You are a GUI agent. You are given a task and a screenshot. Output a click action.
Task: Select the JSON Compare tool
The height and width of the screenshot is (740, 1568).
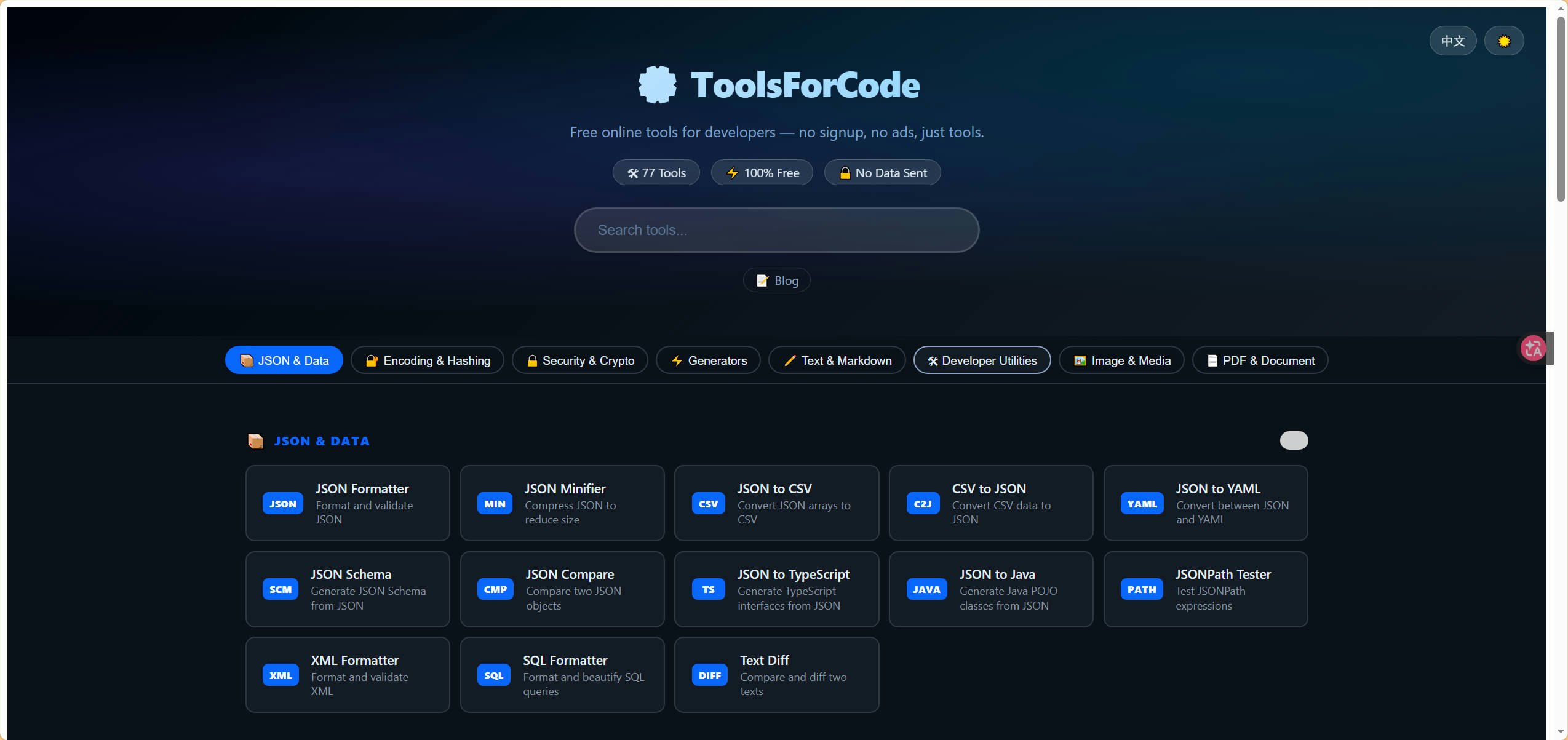point(562,589)
